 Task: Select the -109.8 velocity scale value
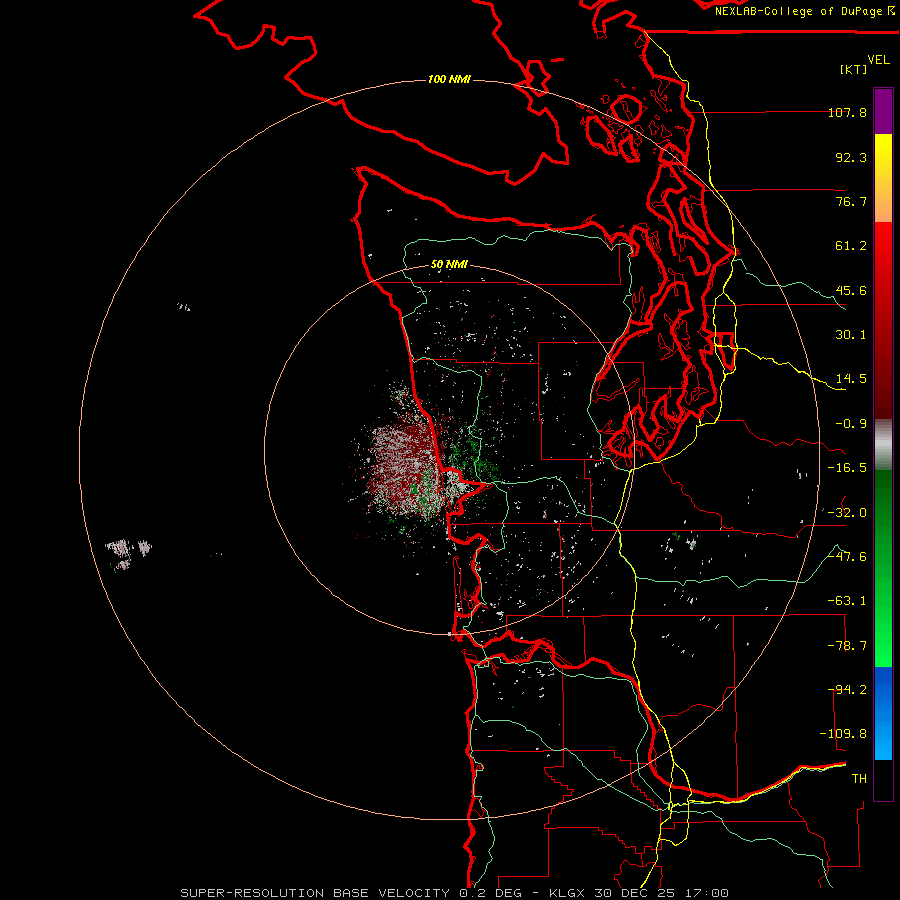pyautogui.click(x=843, y=734)
